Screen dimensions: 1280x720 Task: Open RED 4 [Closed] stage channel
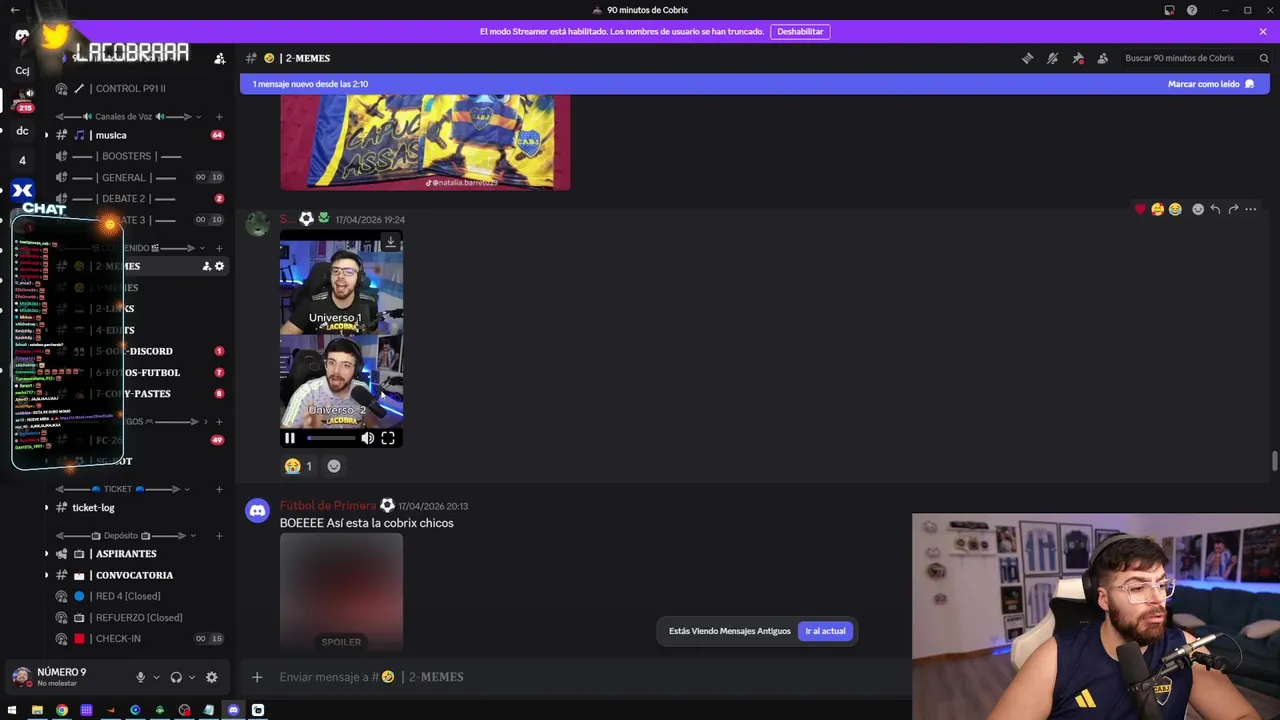pos(130,596)
